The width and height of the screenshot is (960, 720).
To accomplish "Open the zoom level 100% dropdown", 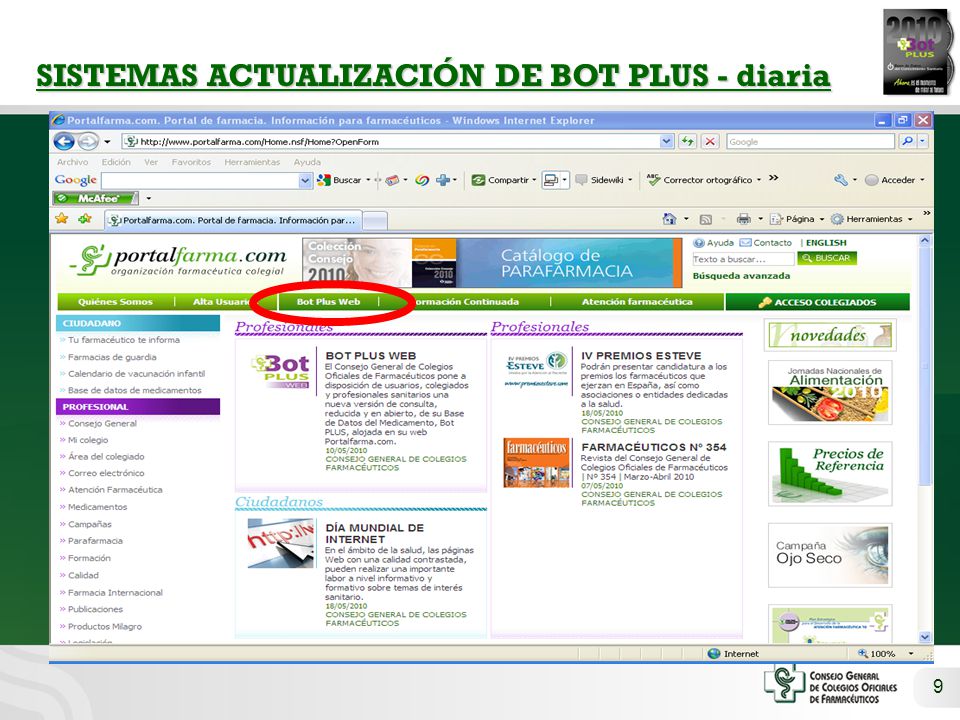I will click(x=911, y=654).
